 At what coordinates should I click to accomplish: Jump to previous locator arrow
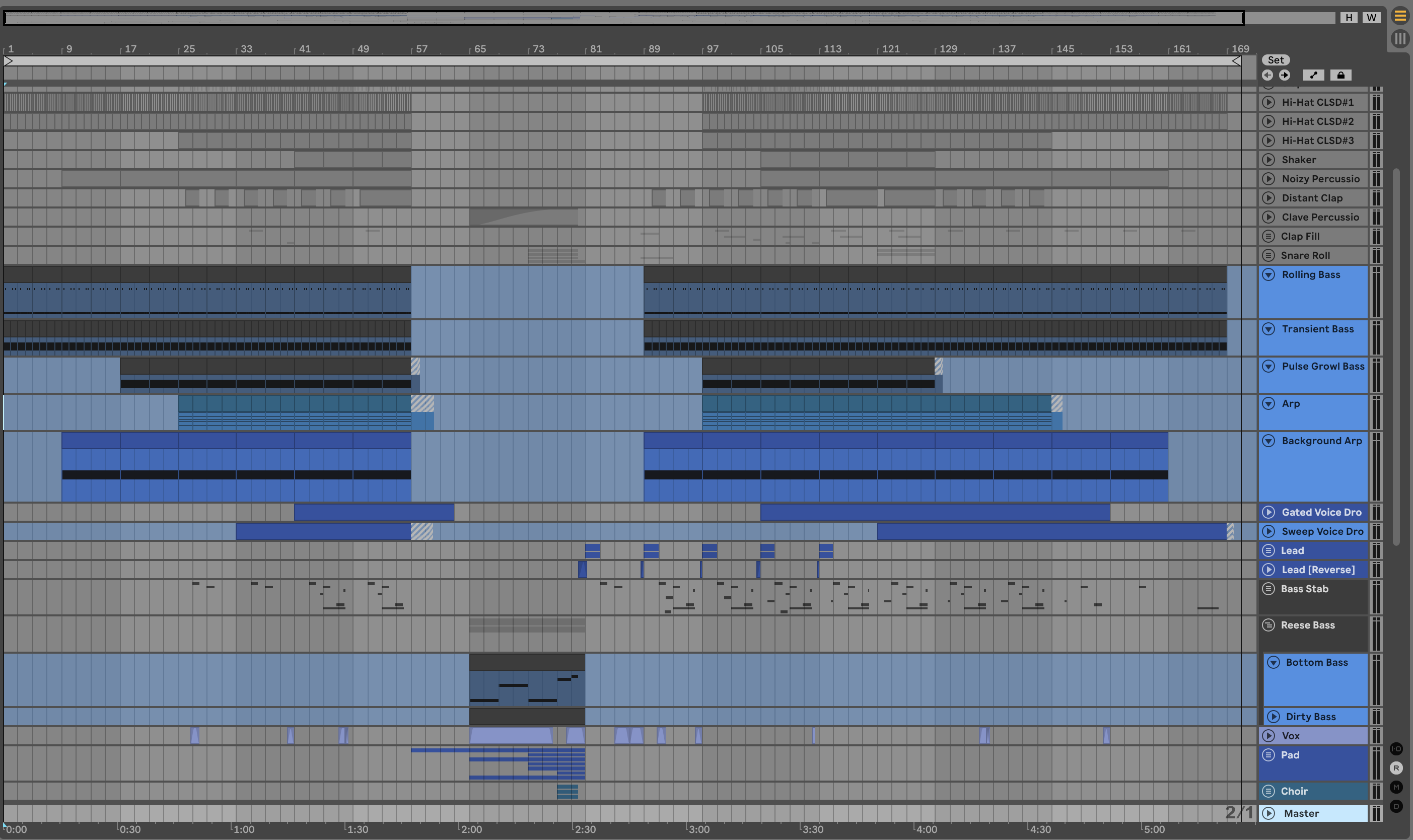click(x=1267, y=75)
